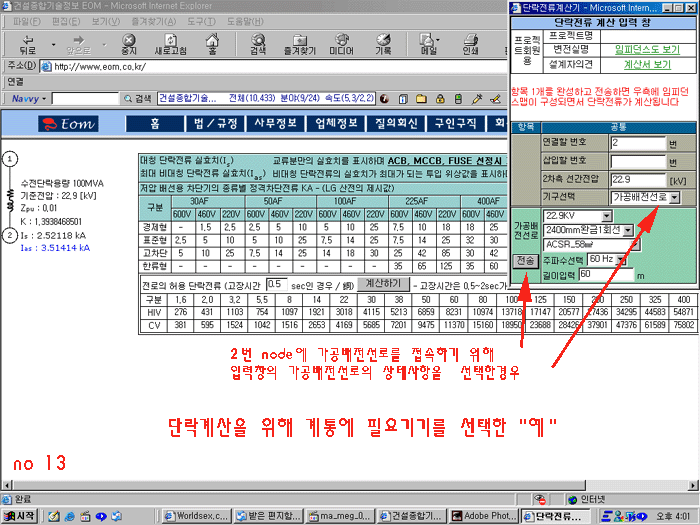Screen dimensions: 700x525
Task: Click the Mail (메일) toolbar icon
Action: click(x=428, y=44)
